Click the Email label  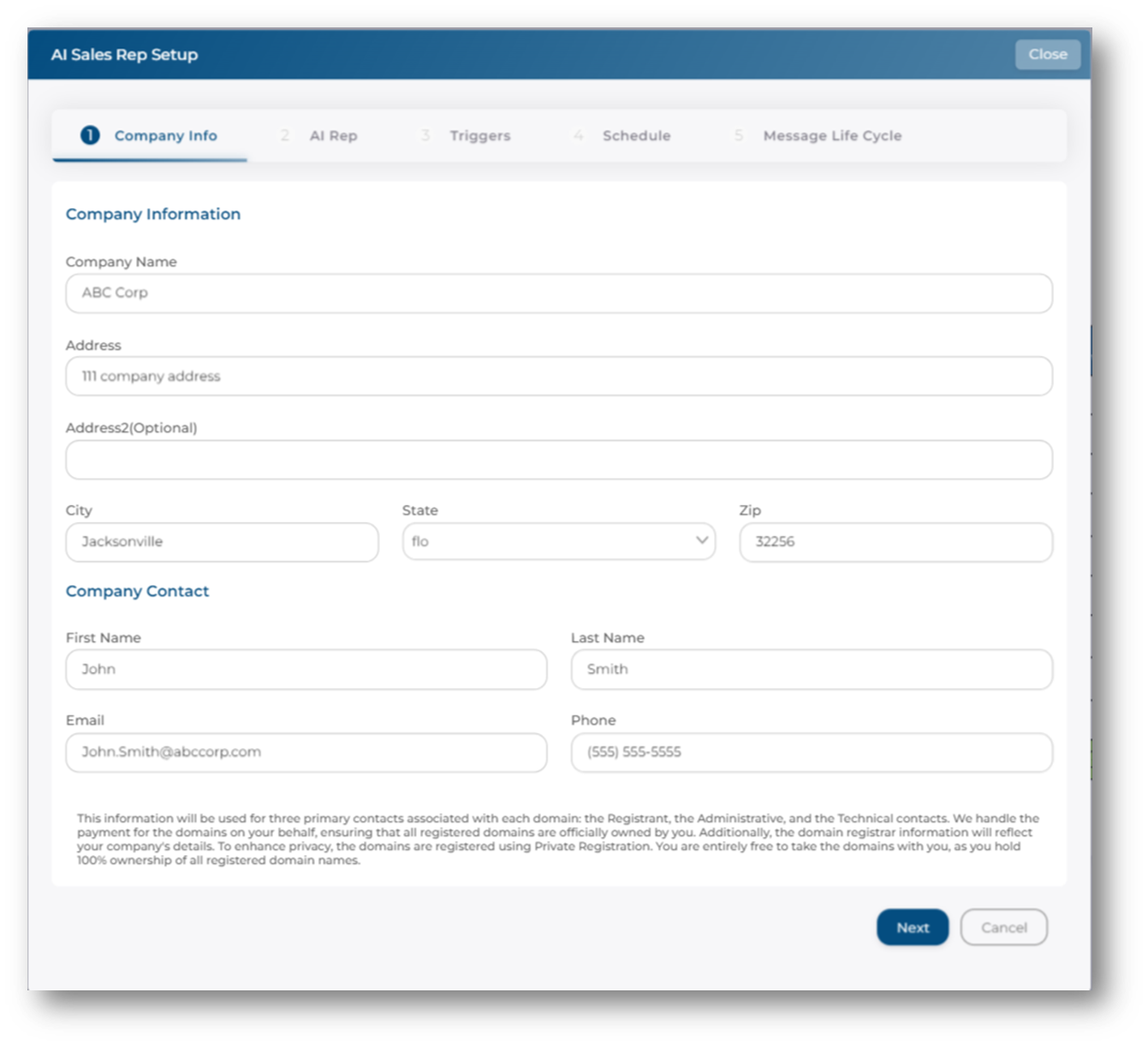click(85, 720)
